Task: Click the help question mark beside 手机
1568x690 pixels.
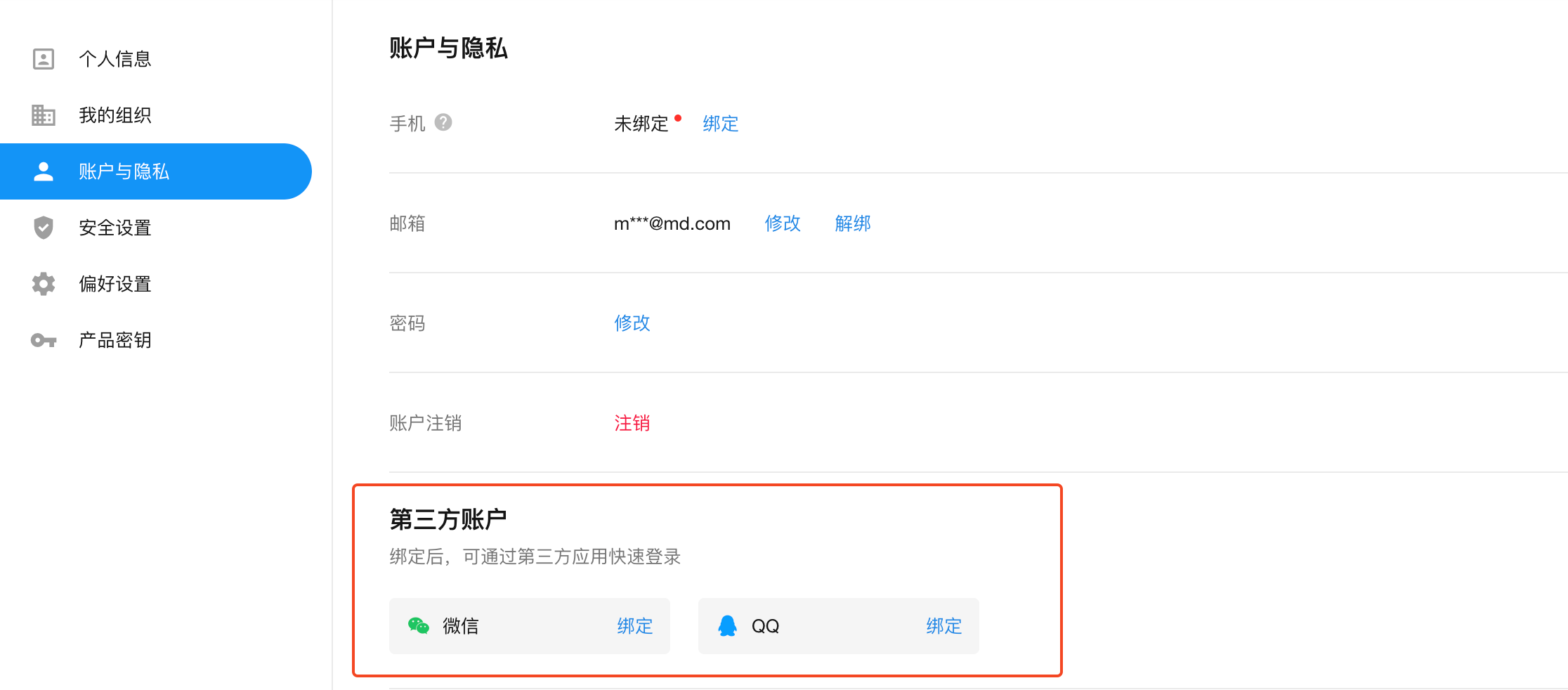Action: pyautogui.click(x=443, y=123)
